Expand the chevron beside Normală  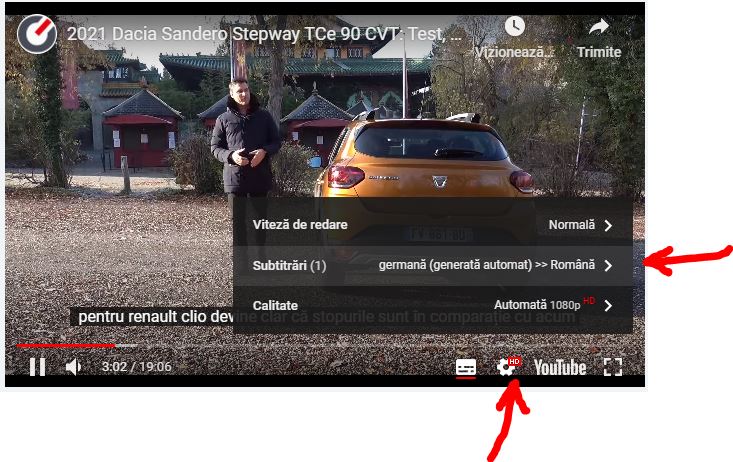click(608, 225)
